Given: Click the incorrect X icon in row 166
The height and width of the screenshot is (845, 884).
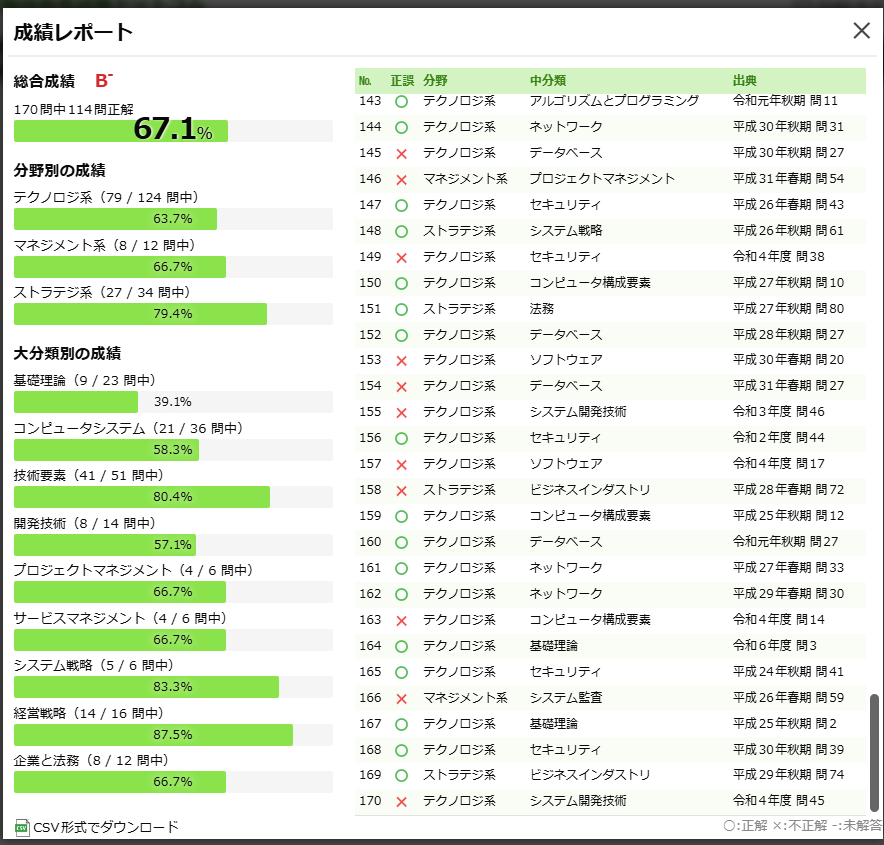Looking at the screenshot, I should (x=401, y=698).
